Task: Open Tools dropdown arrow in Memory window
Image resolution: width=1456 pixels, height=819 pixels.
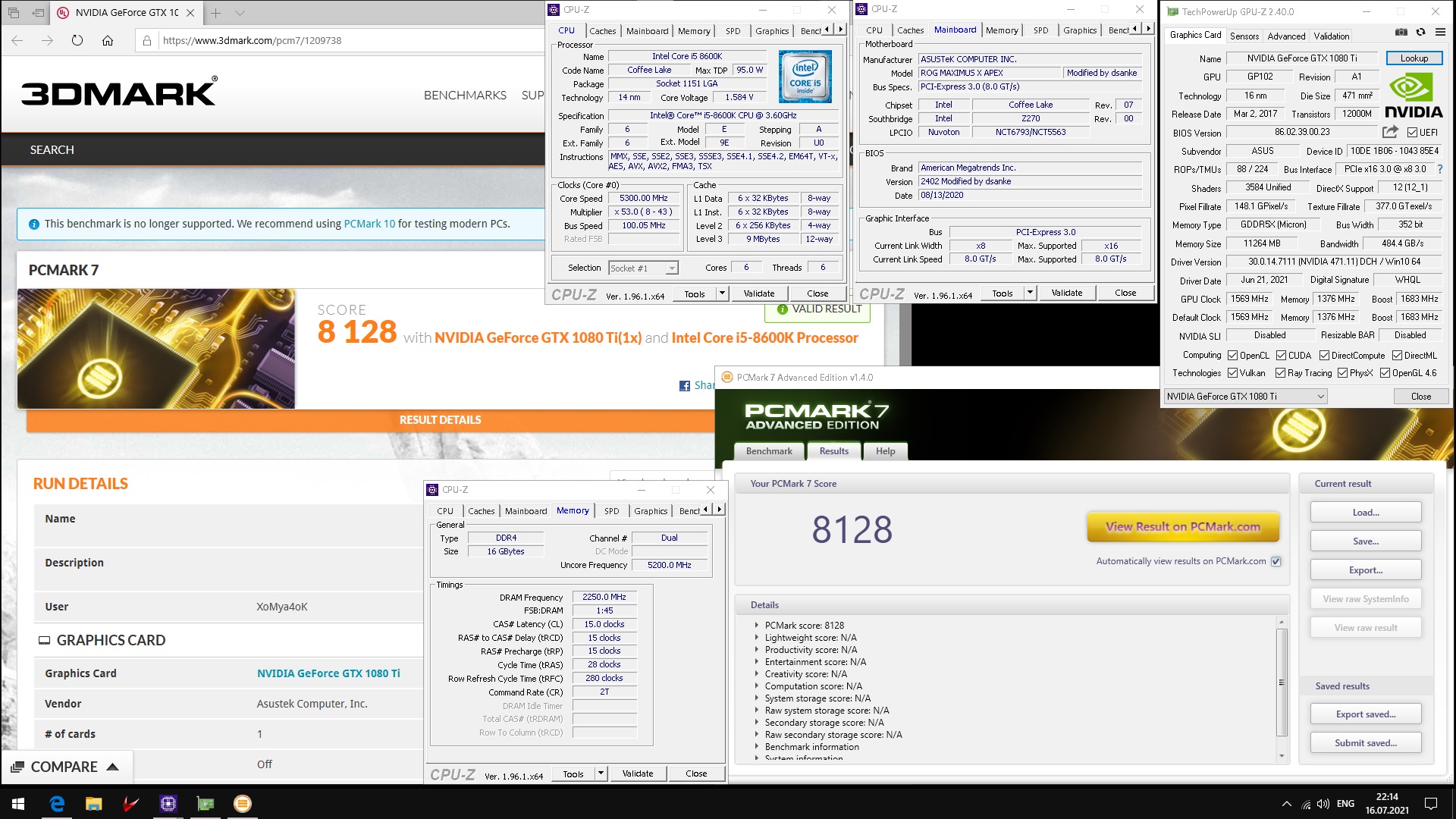Action: coord(601,773)
